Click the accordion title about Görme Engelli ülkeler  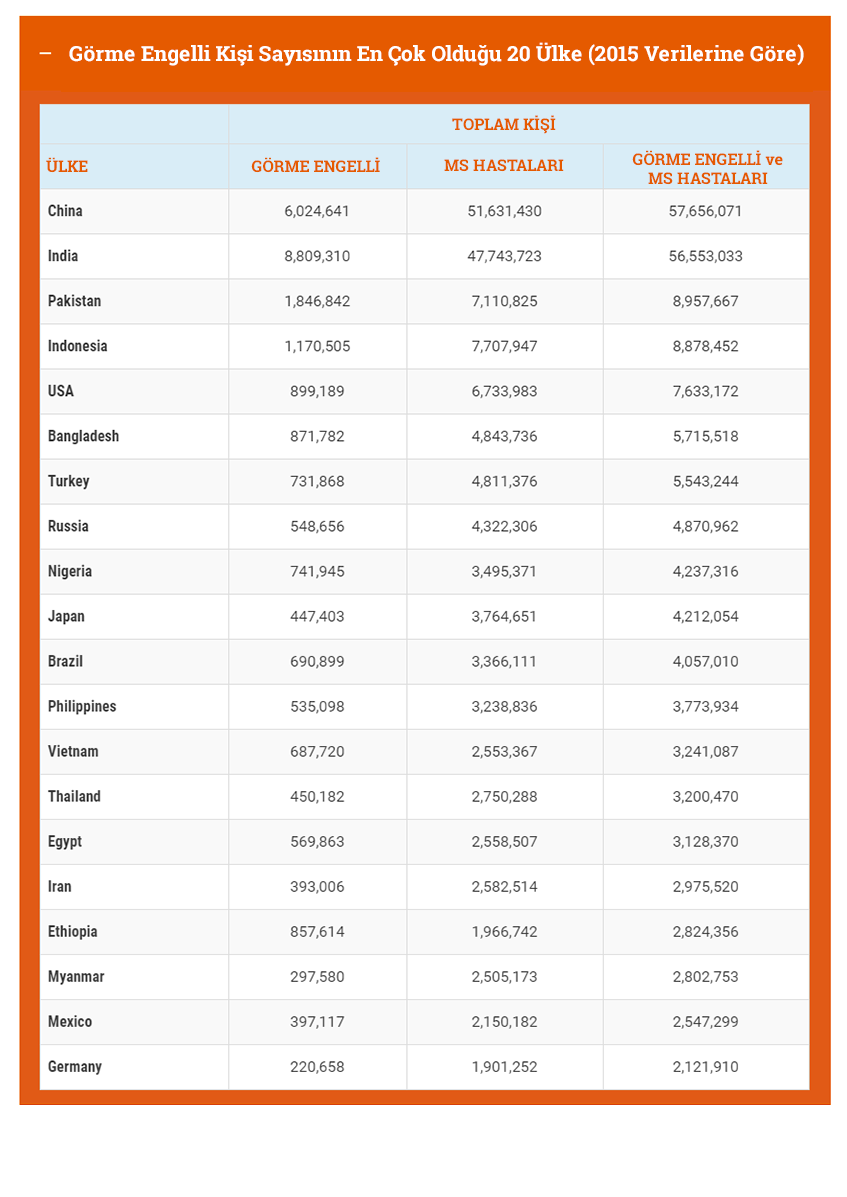coord(436,54)
